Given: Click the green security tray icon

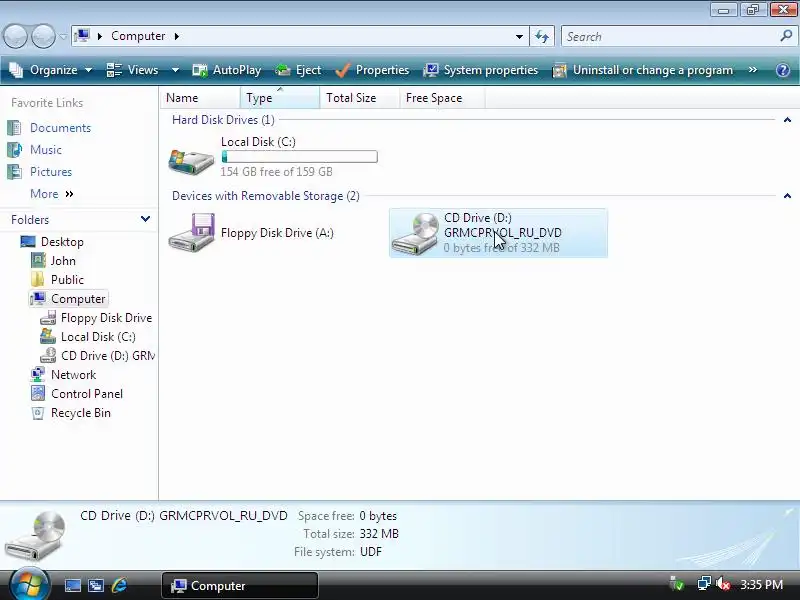Looking at the screenshot, I should click(x=677, y=583).
